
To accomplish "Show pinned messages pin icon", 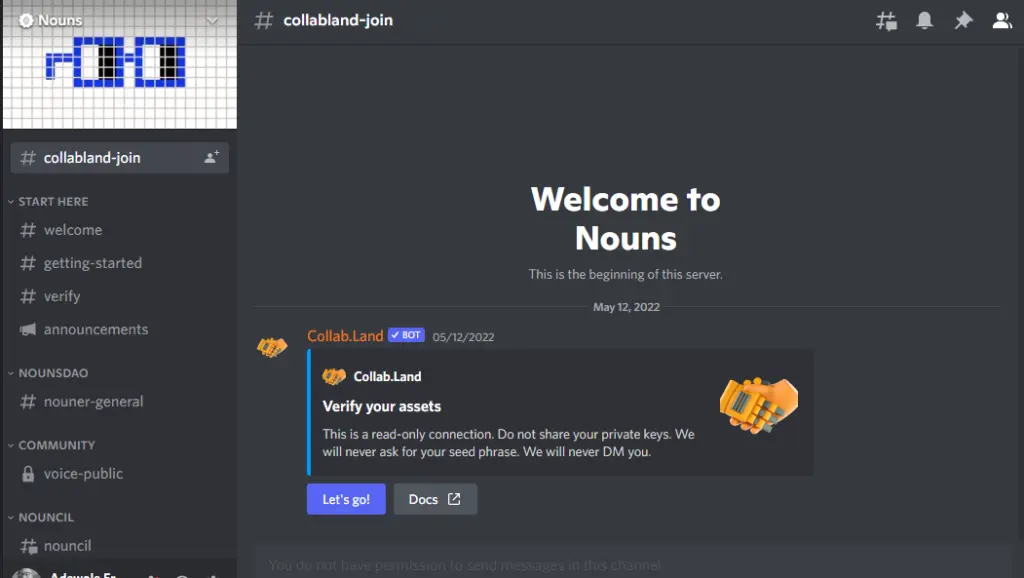I will (x=963, y=21).
